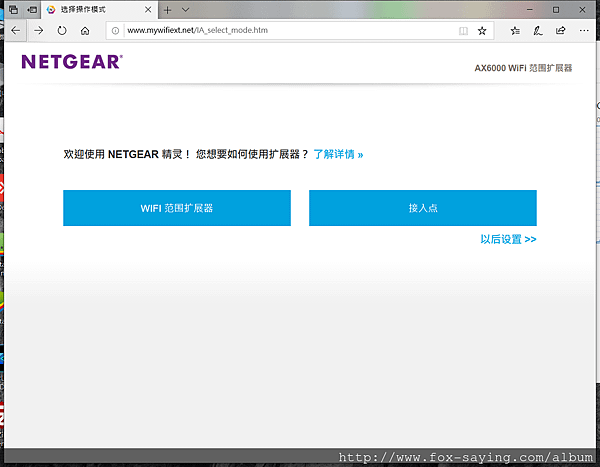
Task: Select the 选择操作模式 tab
Action: pyautogui.click(x=99, y=10)
